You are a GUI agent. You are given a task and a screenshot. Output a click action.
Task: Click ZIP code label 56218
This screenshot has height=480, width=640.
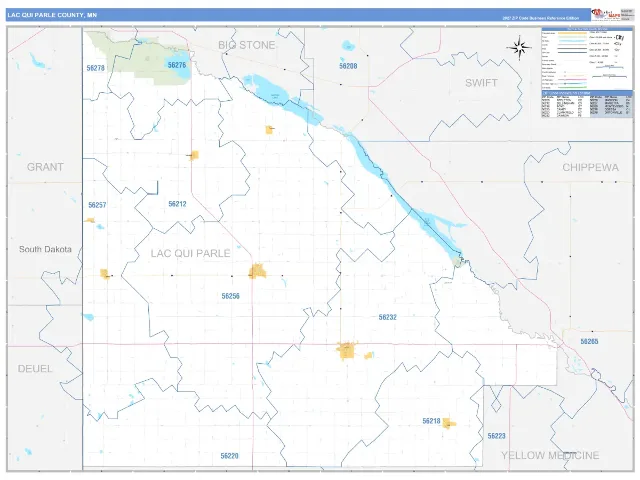(x=431, y=421)
